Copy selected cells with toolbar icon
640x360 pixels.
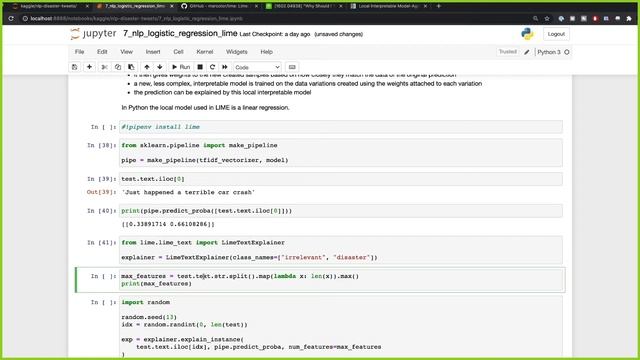click(118, 67)
